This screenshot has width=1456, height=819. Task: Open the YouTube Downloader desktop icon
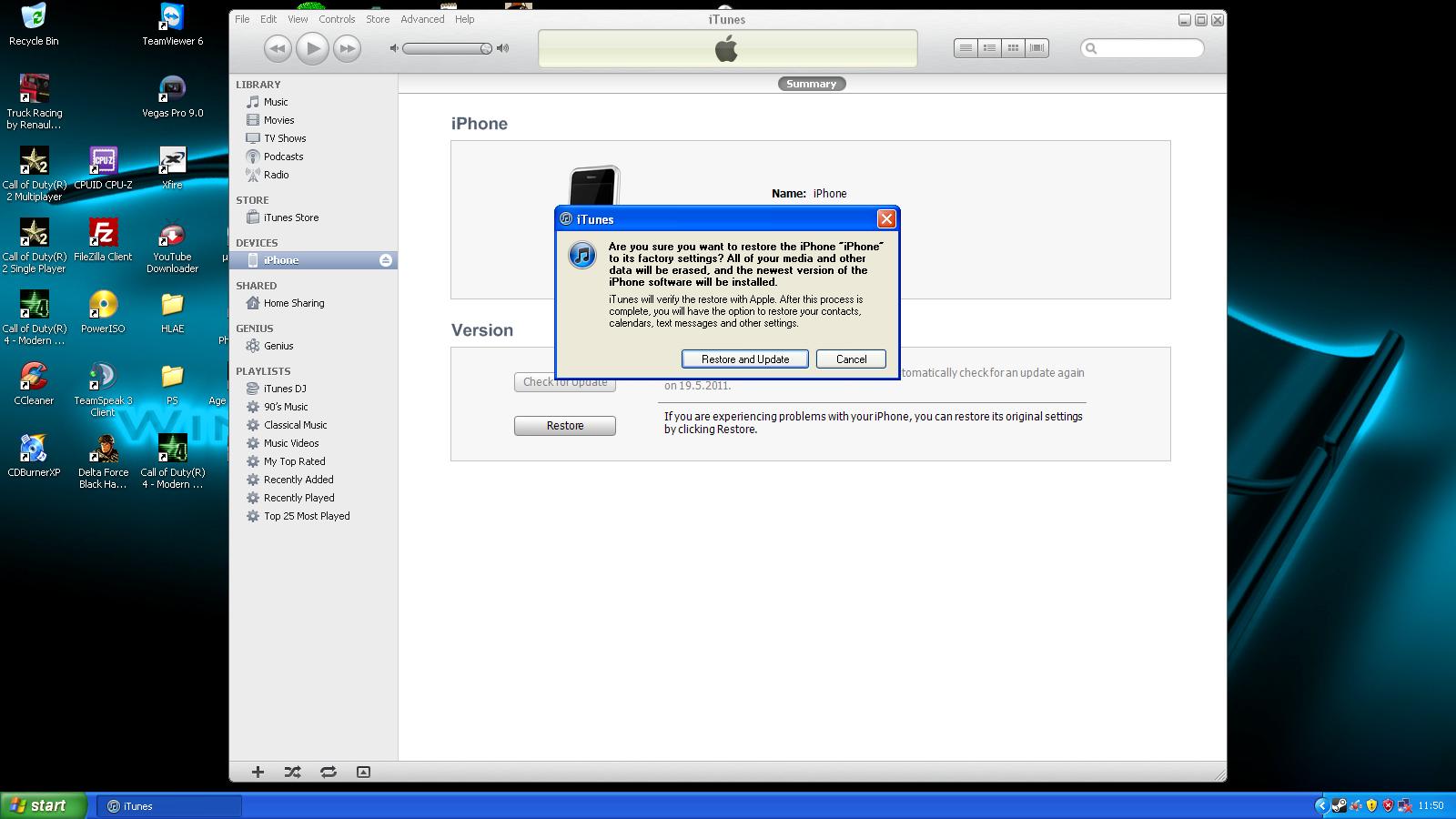[172, 246]
